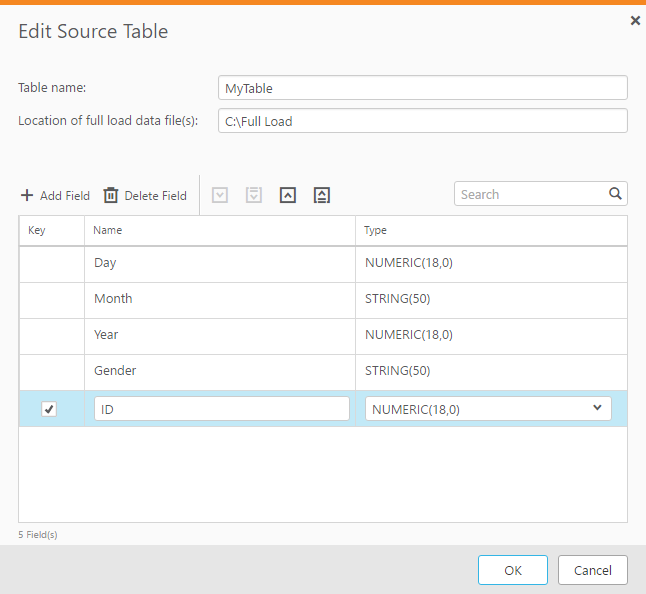
Task: Click the full load data location field
Action: click(x=422, y=121)
